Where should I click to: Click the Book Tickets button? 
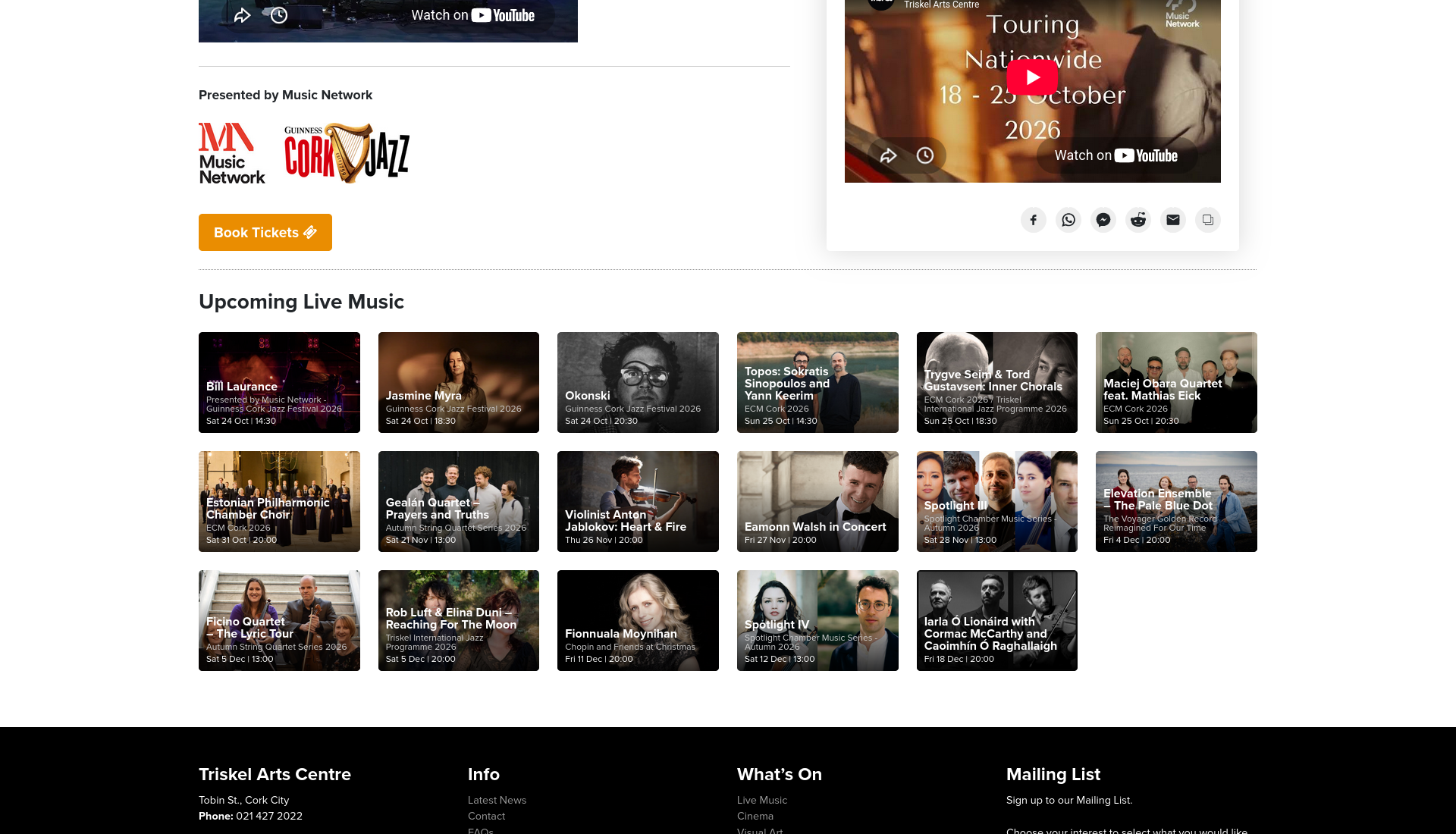pyautogui.click(x=265, y=232)
